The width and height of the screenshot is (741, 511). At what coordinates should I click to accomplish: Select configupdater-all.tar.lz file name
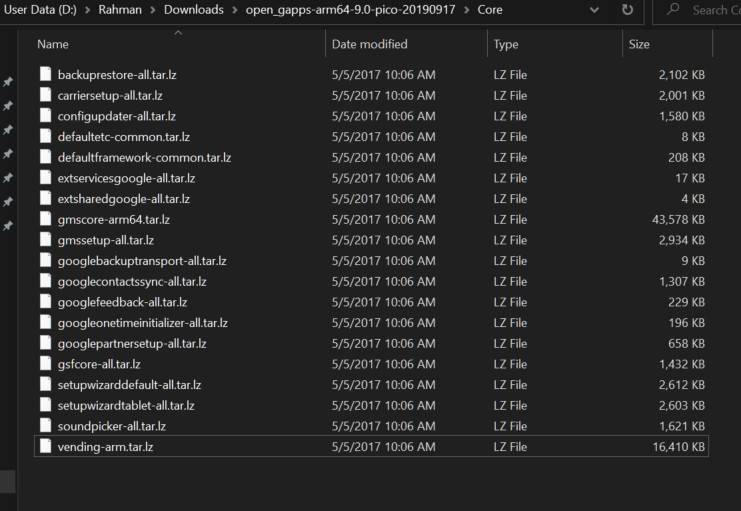pyautogui.click(x=117, y=116)
